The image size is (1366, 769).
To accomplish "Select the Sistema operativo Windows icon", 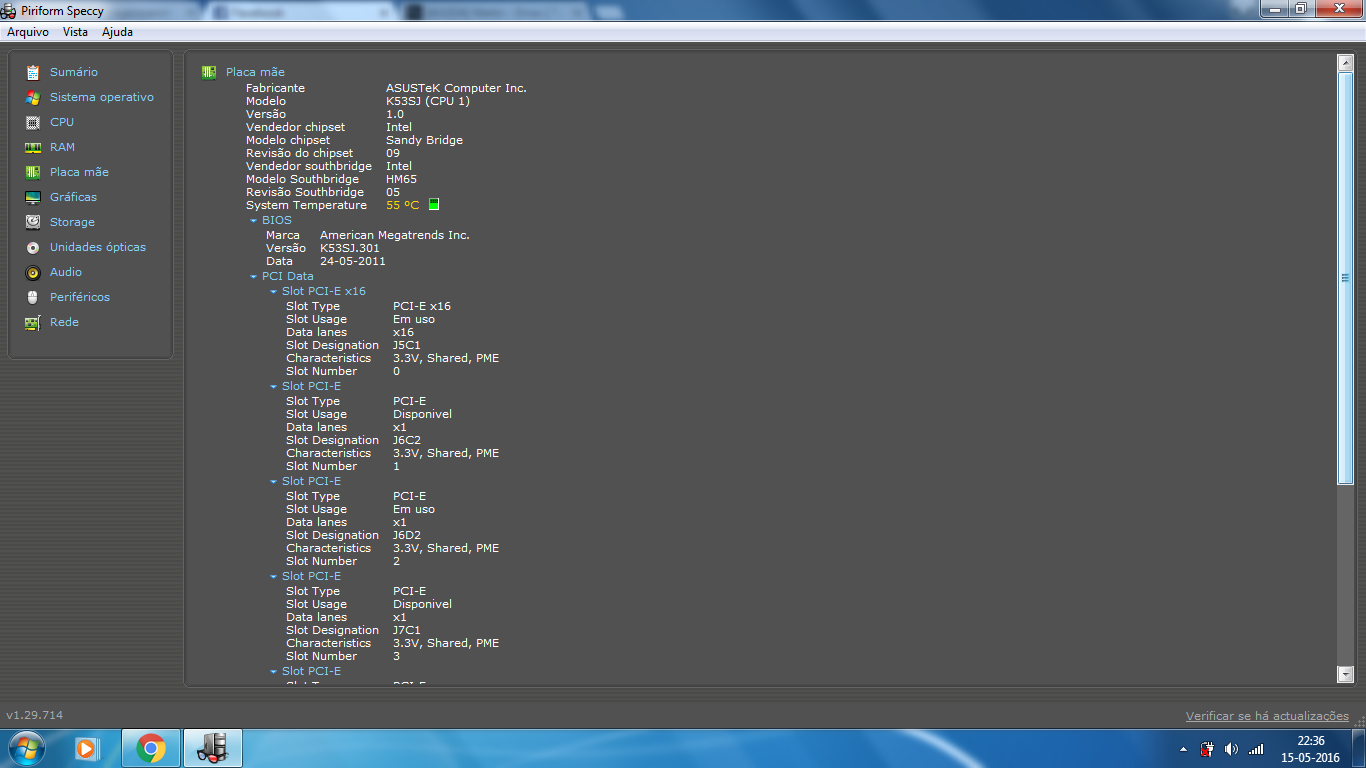I will click(x=33, y=97).
